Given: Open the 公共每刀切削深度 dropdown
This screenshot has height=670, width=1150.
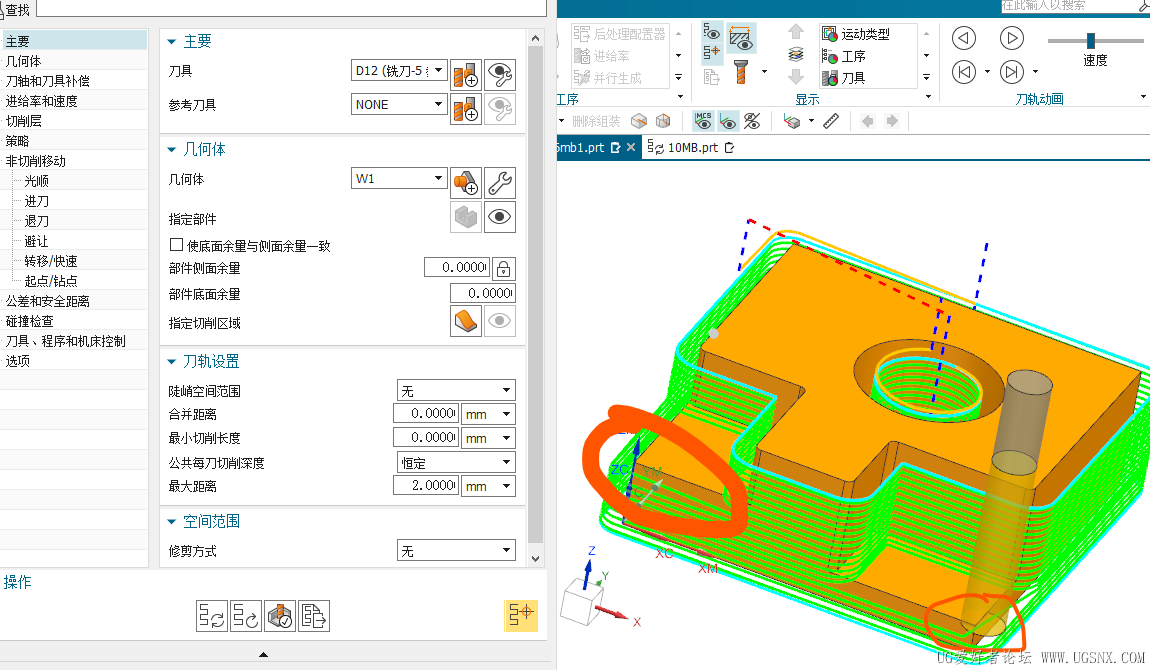Looking at the screenshot, I should 456,463.
